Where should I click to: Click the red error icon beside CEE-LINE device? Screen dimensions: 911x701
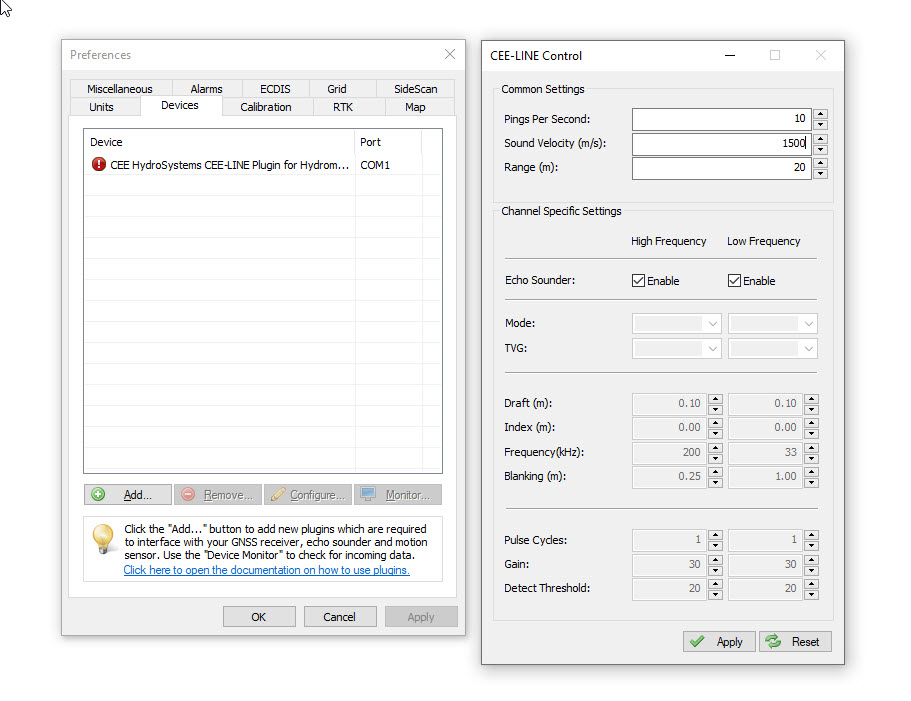[99, 164]
